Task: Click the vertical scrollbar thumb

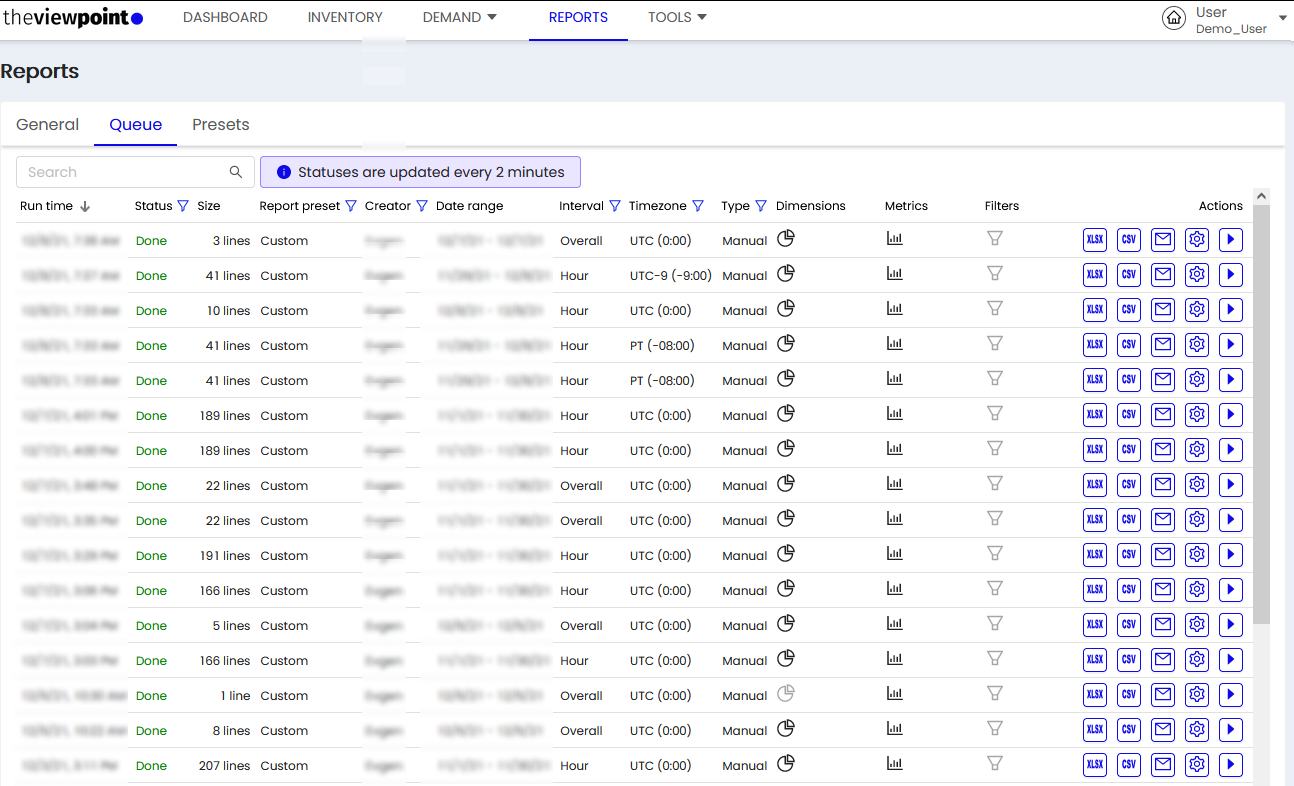Action: click(x=1261, y=413)
